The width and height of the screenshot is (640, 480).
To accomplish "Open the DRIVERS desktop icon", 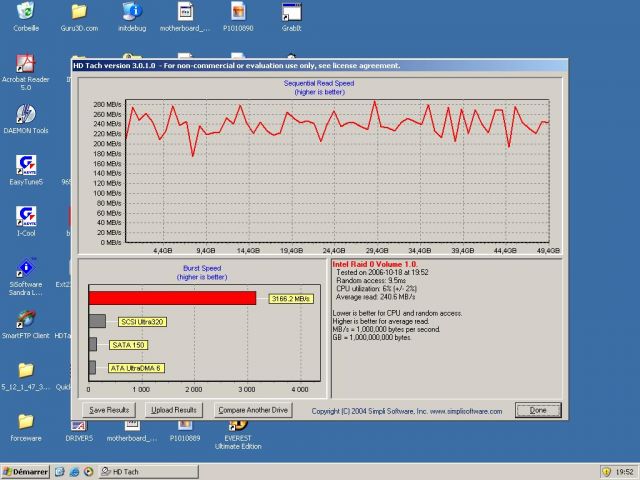I will pos(79,430).
